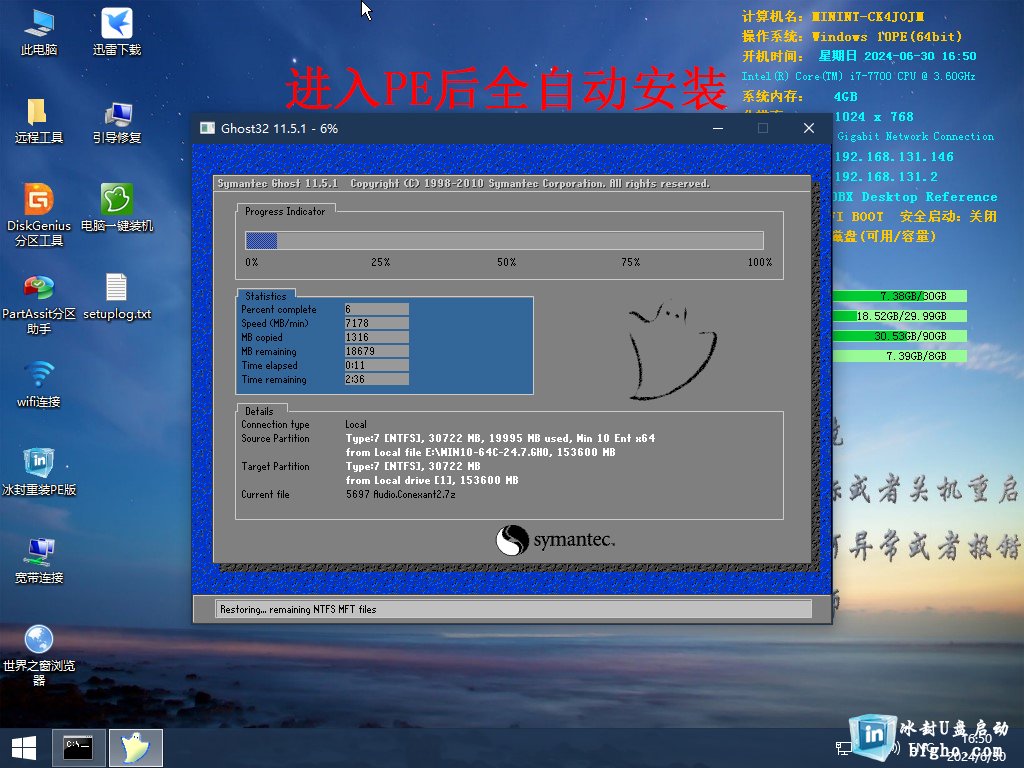Launch DiskGenius 分区工具 icon
The width and height of the screenshot is (1024, 768).
pyautogui.click(x=39, y=215)
